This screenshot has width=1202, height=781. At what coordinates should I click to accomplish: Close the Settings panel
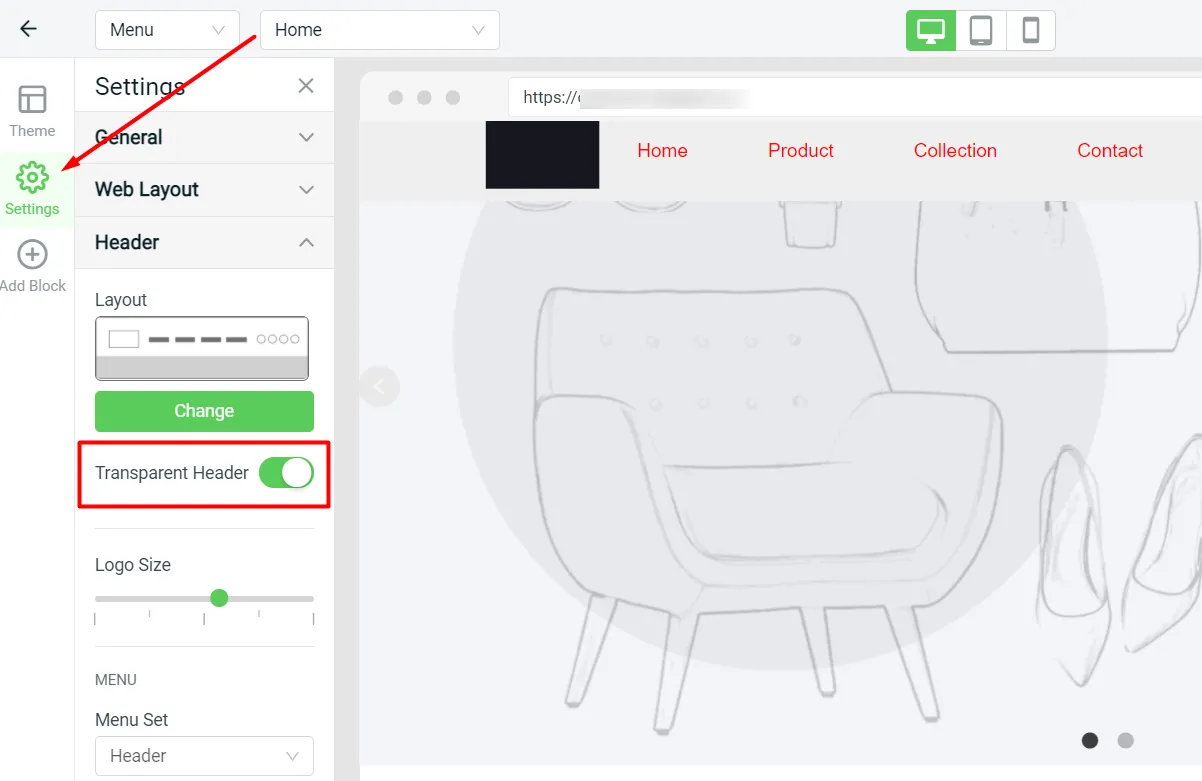point(306,86)
